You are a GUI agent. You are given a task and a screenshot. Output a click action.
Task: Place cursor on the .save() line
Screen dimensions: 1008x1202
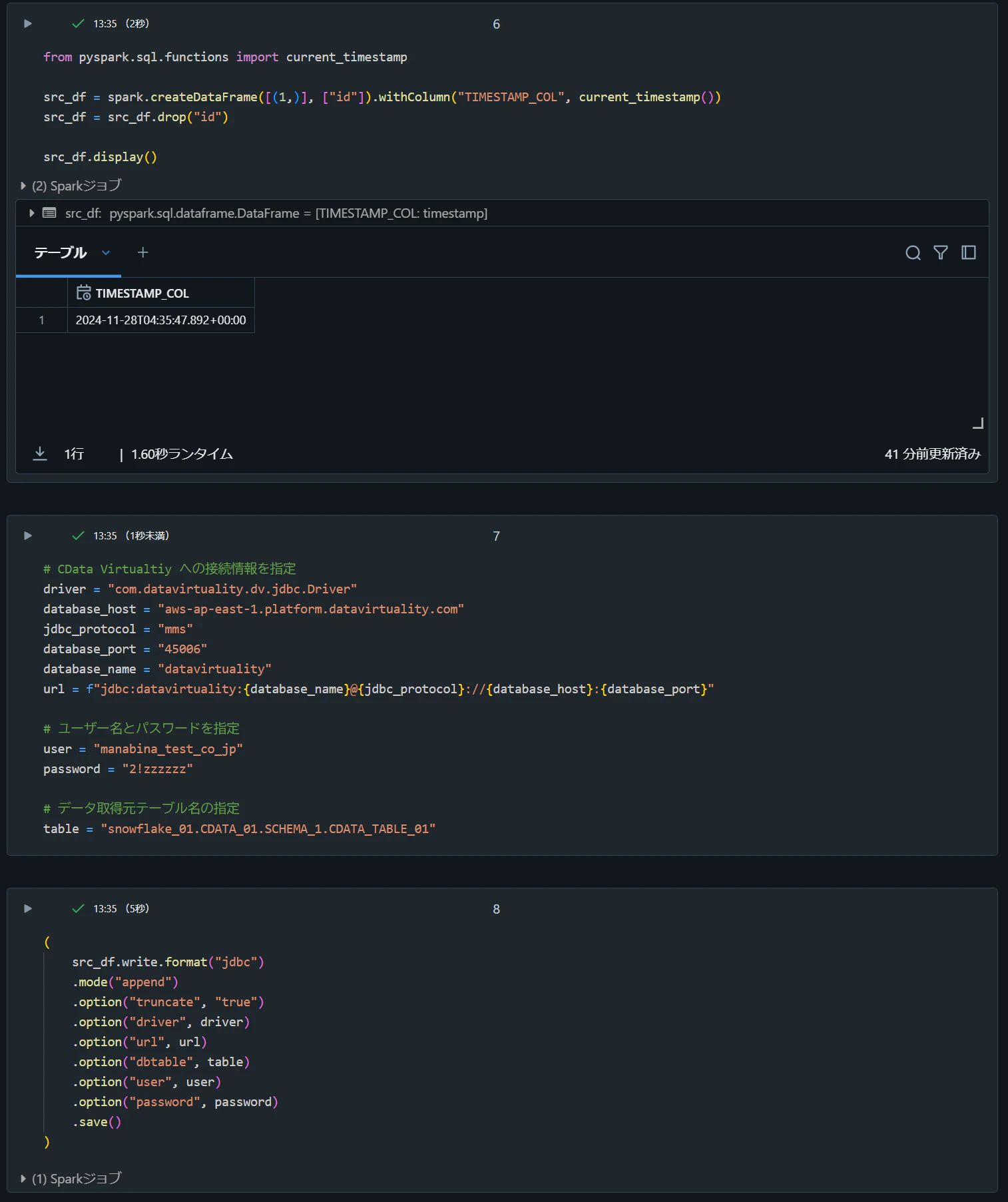click(97, 1121)
